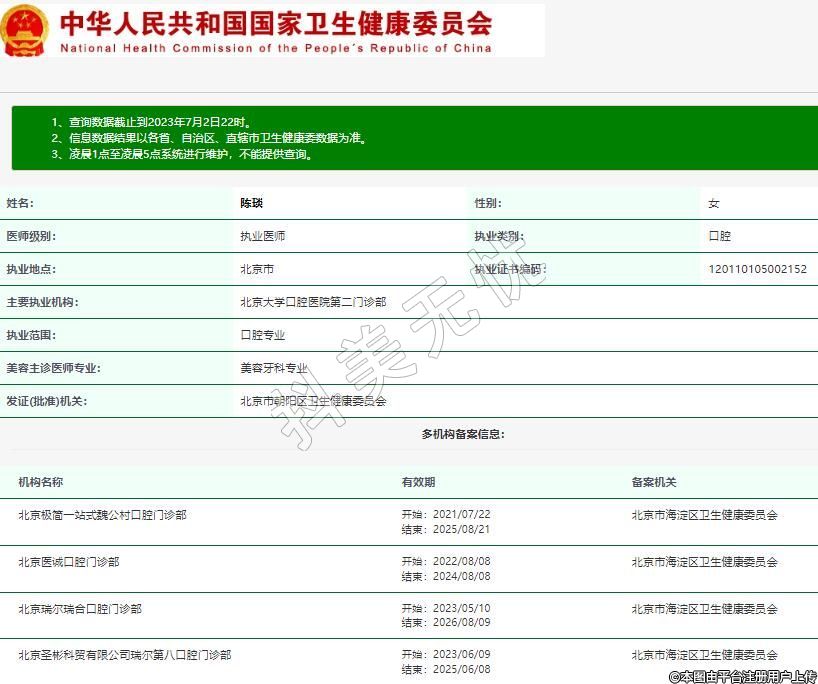Select the certificate number 120110105002152
Screen dimensions: 818x684
(757, 269)
